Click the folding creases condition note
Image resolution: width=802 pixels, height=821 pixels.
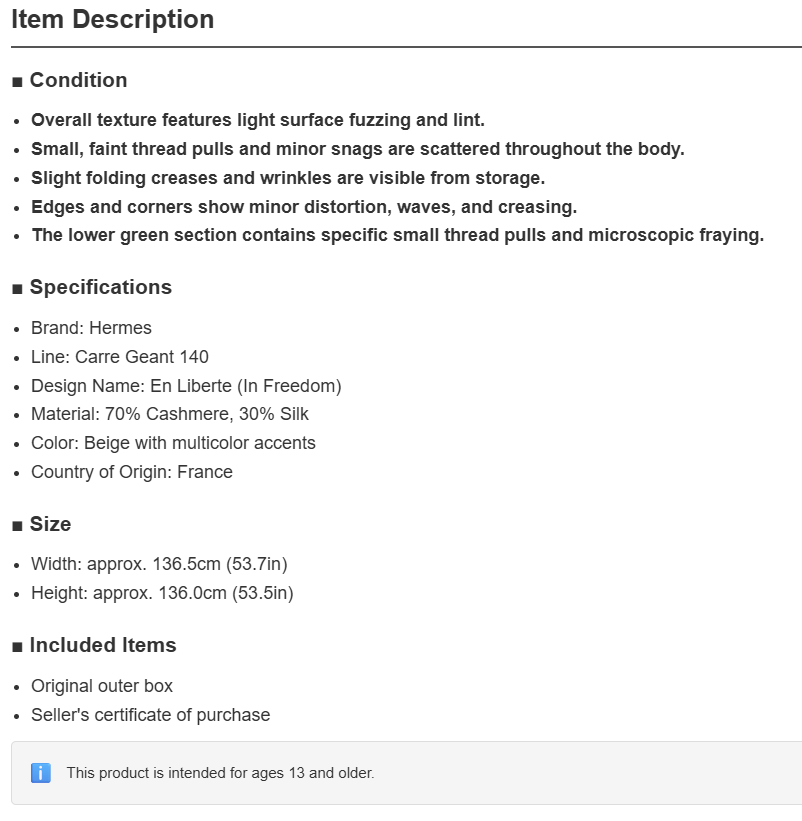(288, 178)
